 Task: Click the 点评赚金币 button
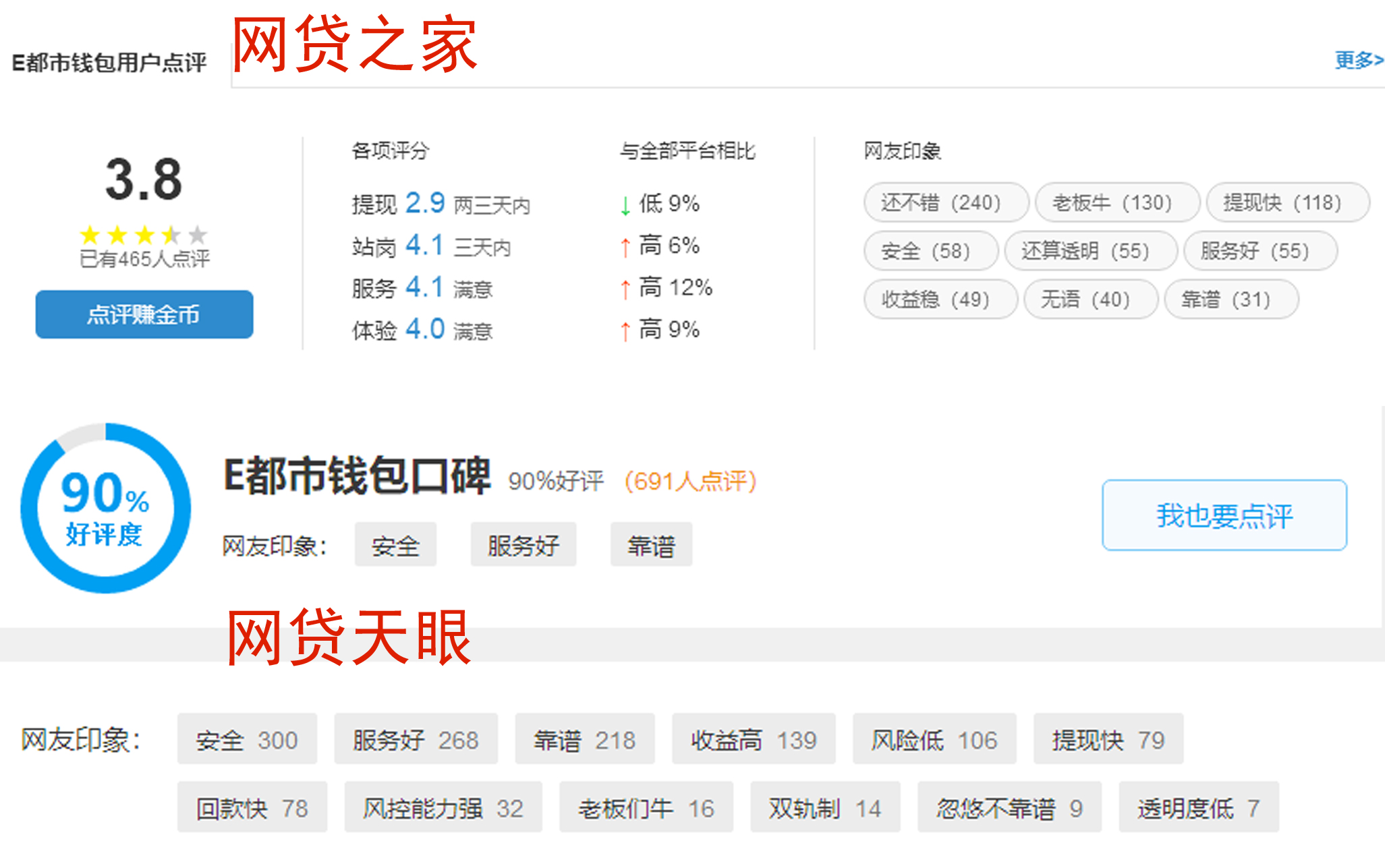[x=144, y=314]
